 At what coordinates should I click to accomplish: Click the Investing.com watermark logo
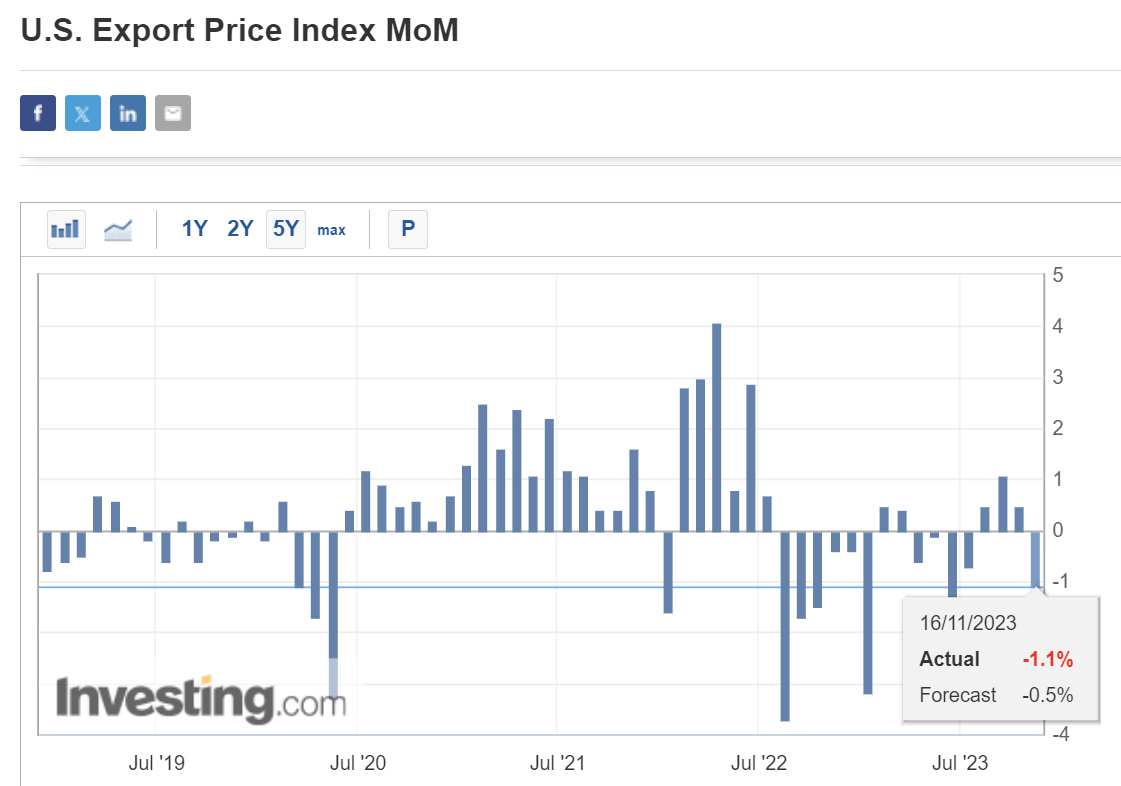(201, 697)
